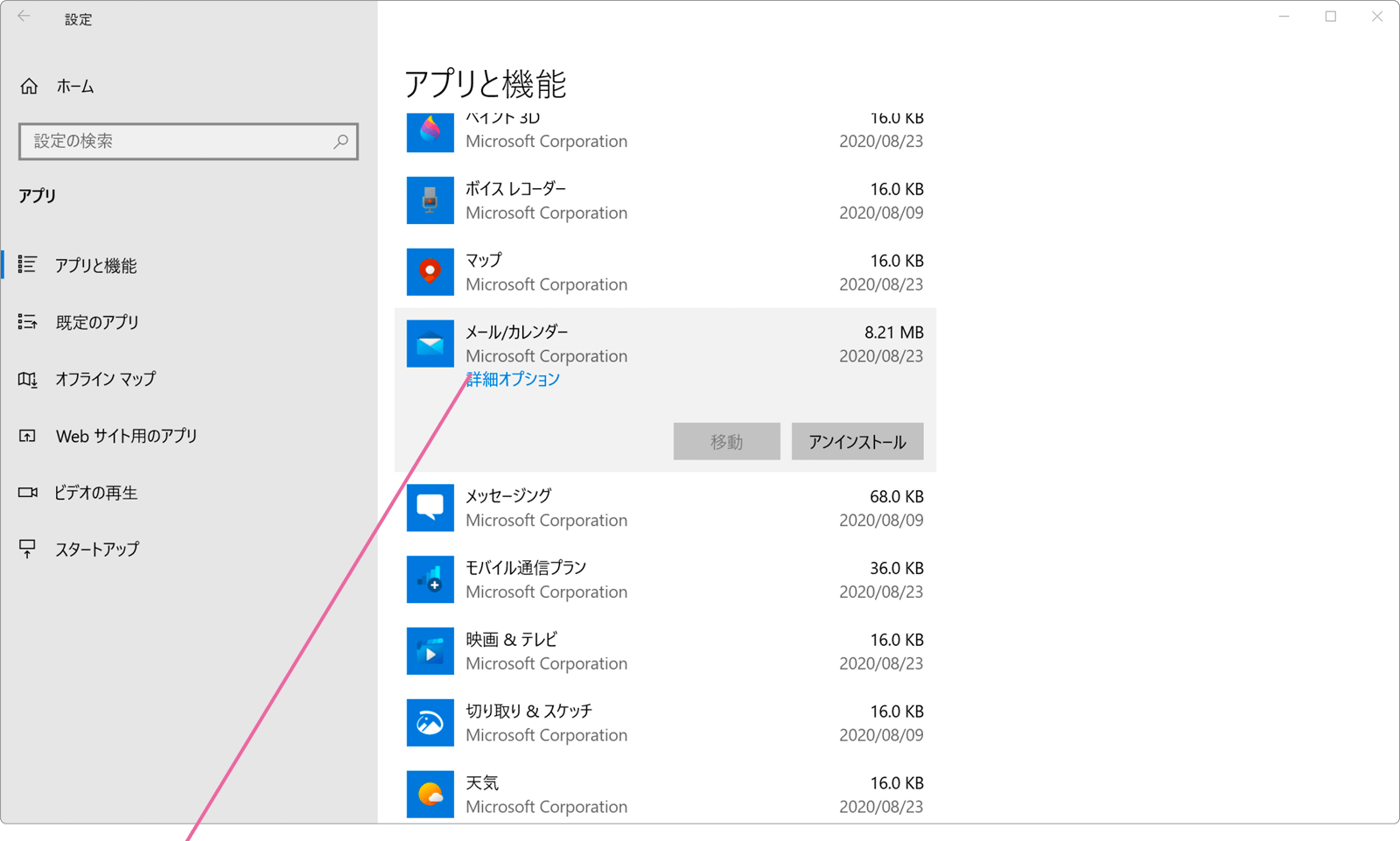Select the マップ app name
The height and width of the screenshot is (841, 1400).
(x=483, y=261)
